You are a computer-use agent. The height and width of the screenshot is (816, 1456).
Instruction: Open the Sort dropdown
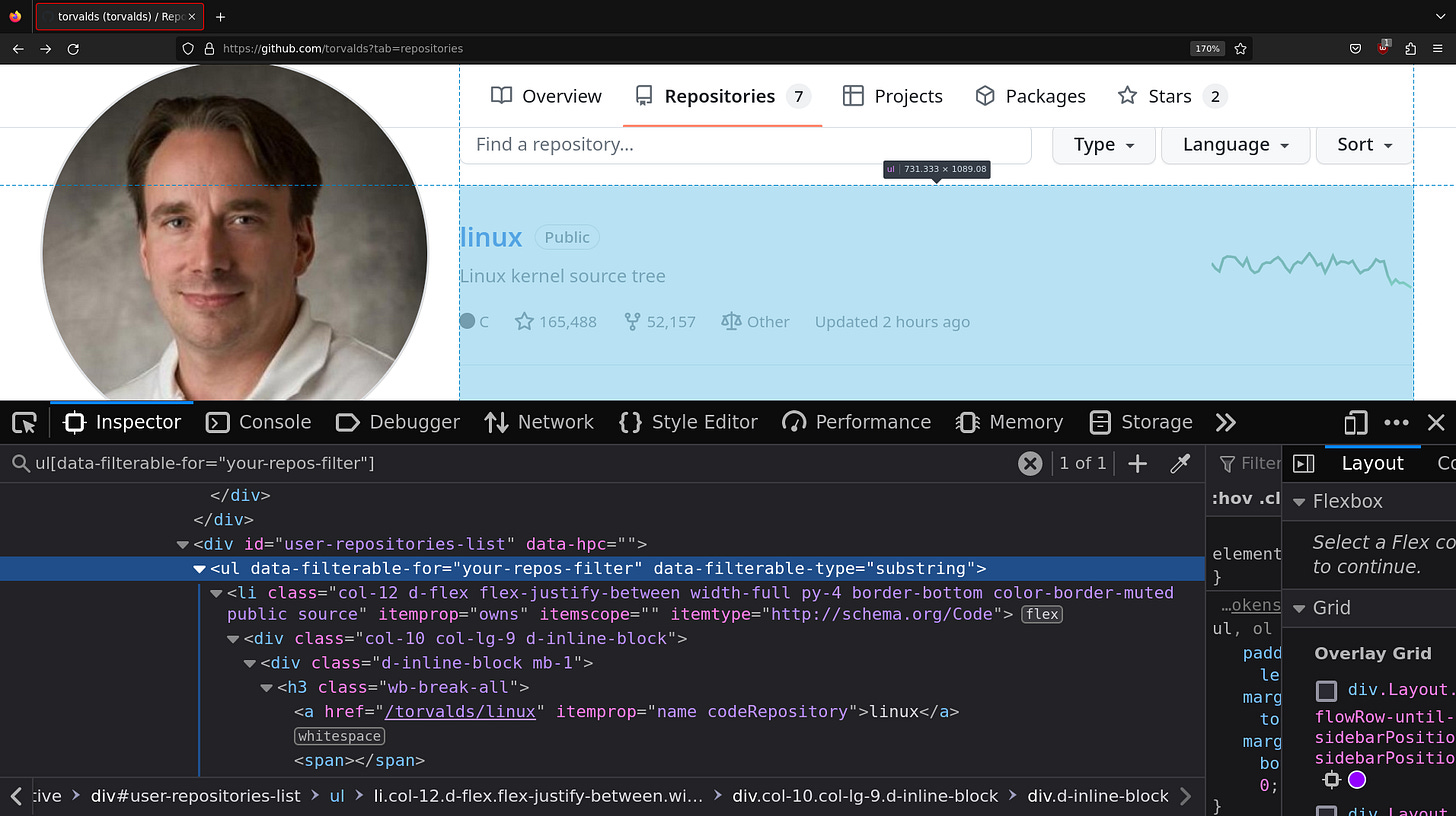1363,144
